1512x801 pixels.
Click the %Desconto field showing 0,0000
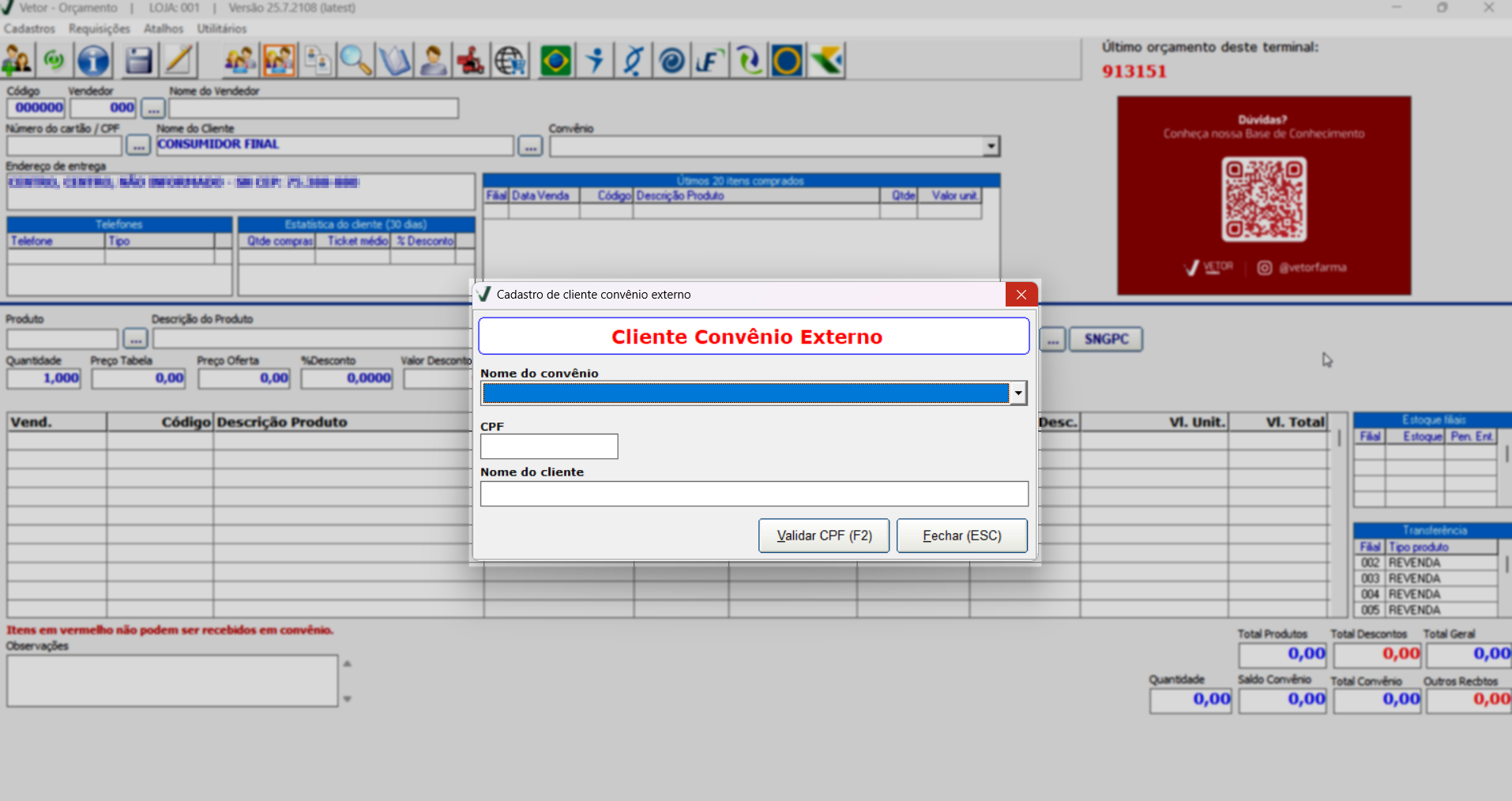point(347,378)
